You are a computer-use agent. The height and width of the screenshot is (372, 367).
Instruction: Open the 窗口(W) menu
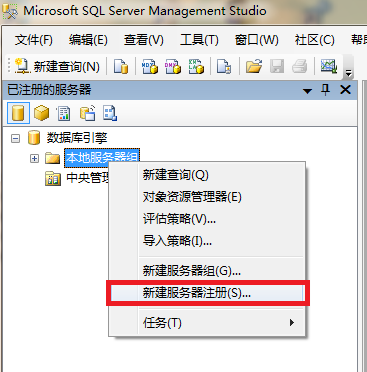click(257, 40)
